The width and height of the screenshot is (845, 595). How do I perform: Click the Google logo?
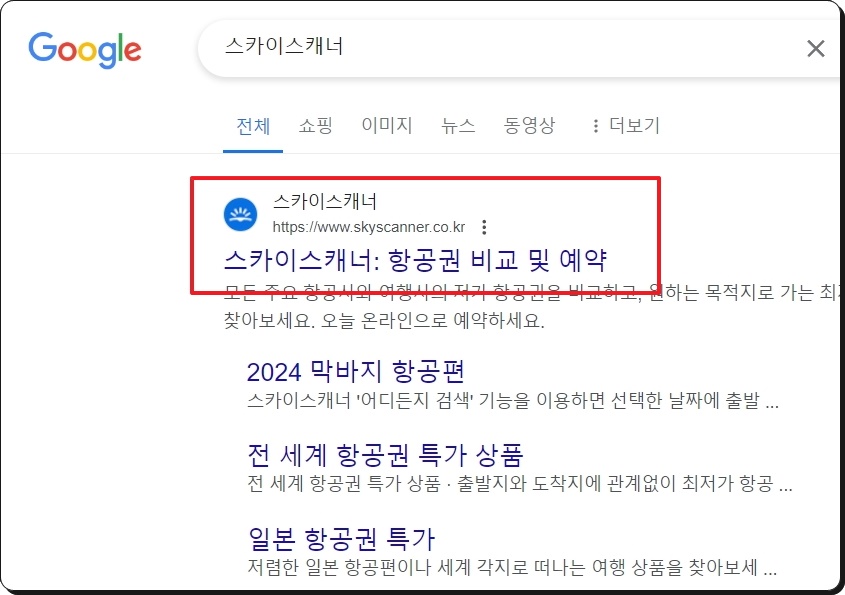[x=85, y=50]
